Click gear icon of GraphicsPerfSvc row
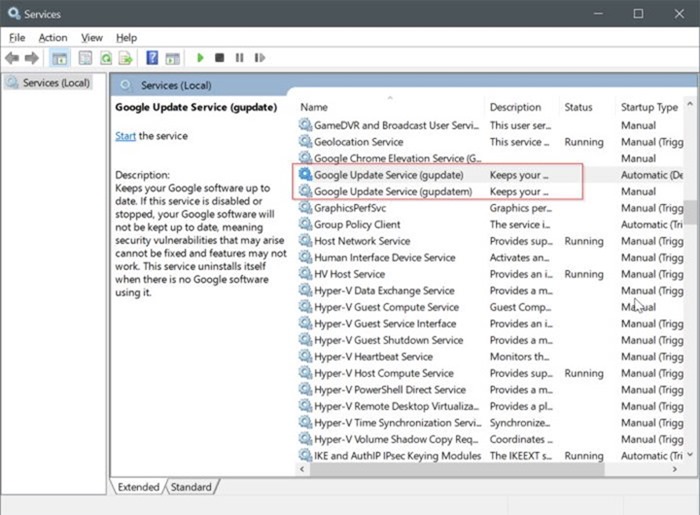 point(305,208)
